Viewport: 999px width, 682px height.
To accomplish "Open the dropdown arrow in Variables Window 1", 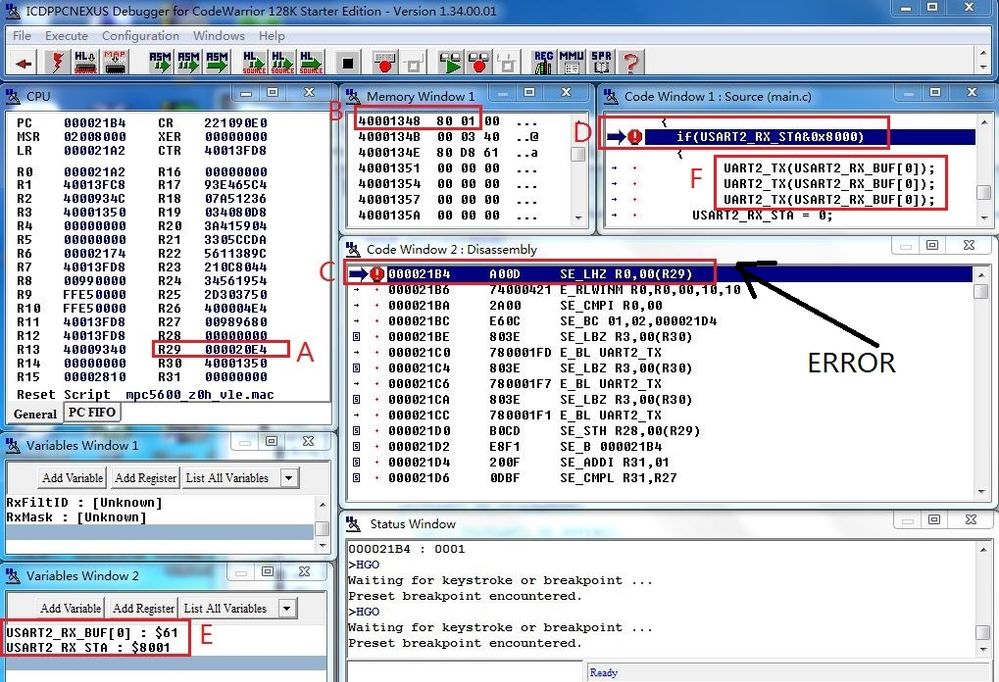I will (289, 477).
